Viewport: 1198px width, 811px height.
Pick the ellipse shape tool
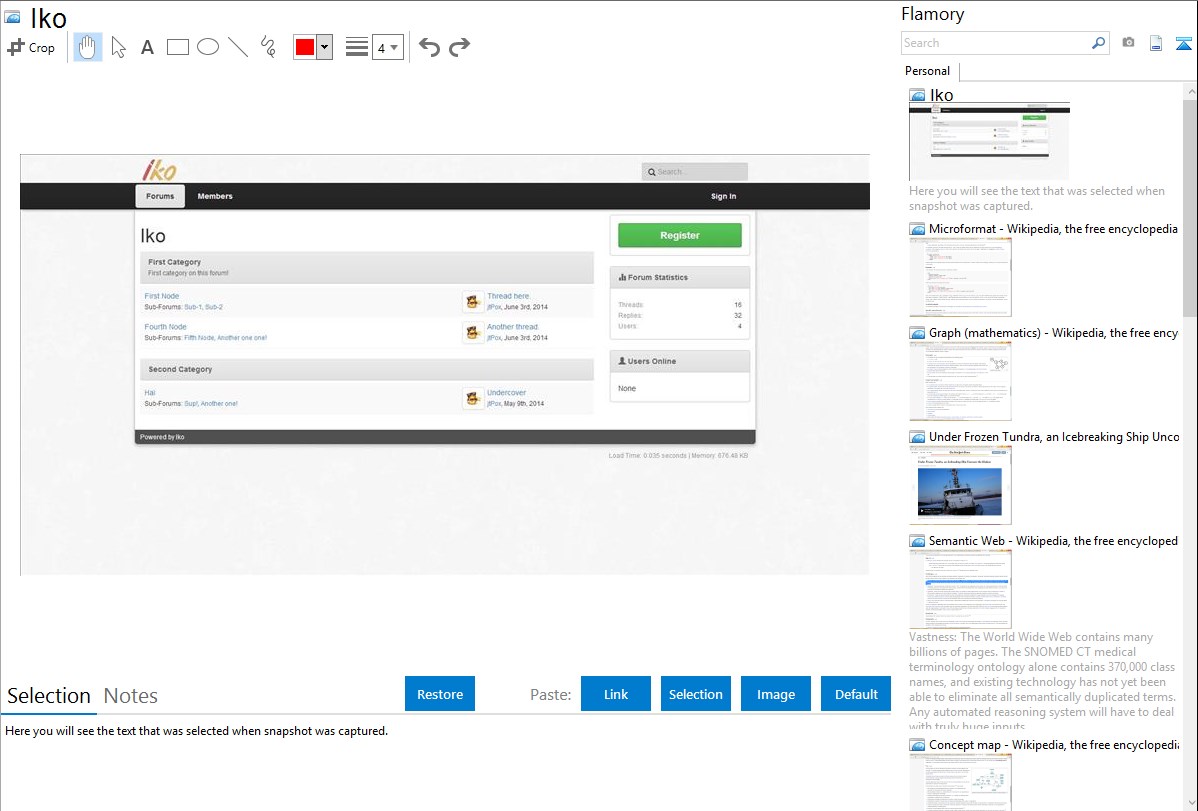pos(208,47)
